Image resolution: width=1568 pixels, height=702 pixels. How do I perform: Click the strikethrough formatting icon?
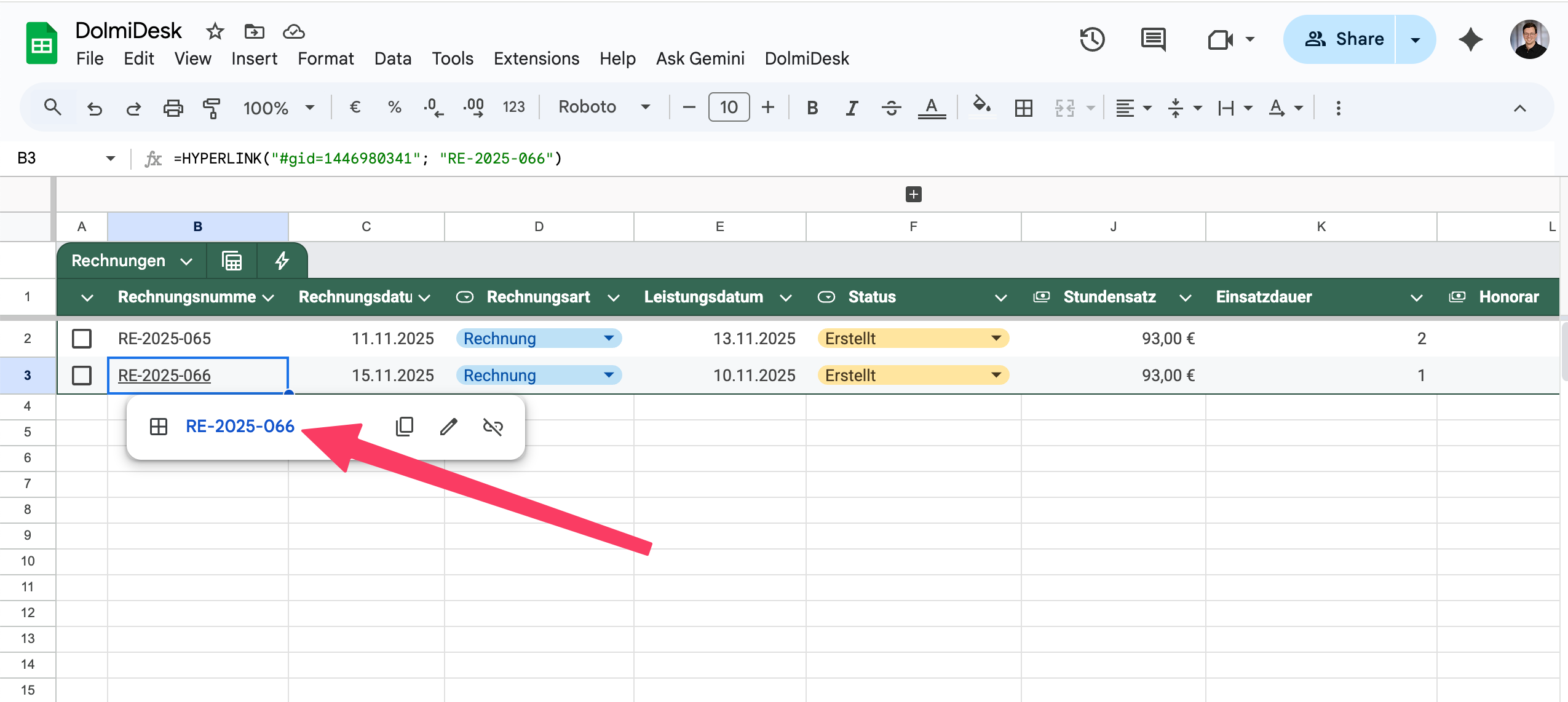(x=891, y=108)
